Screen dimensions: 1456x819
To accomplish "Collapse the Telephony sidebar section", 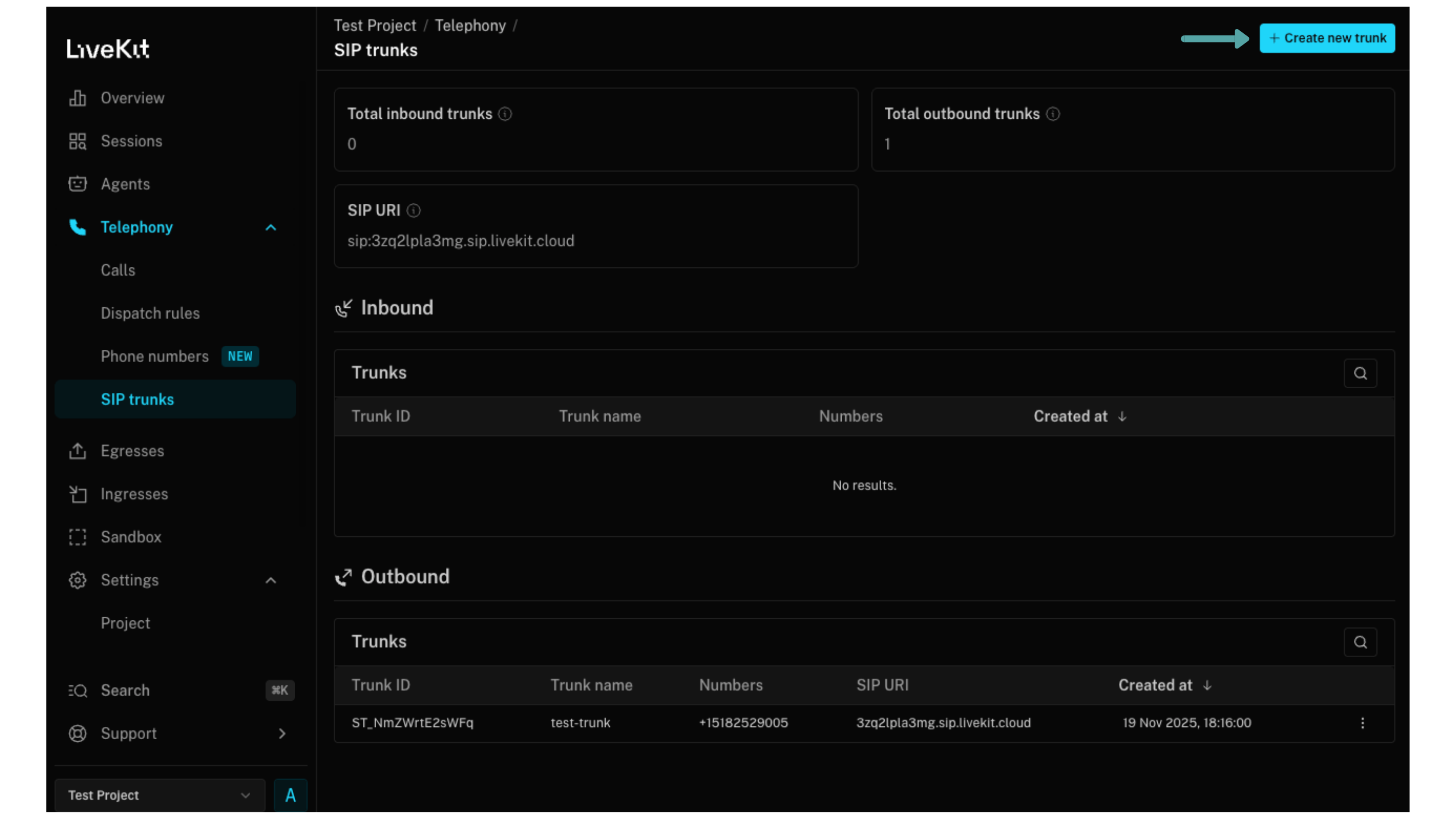I will [x=271, y=227].
